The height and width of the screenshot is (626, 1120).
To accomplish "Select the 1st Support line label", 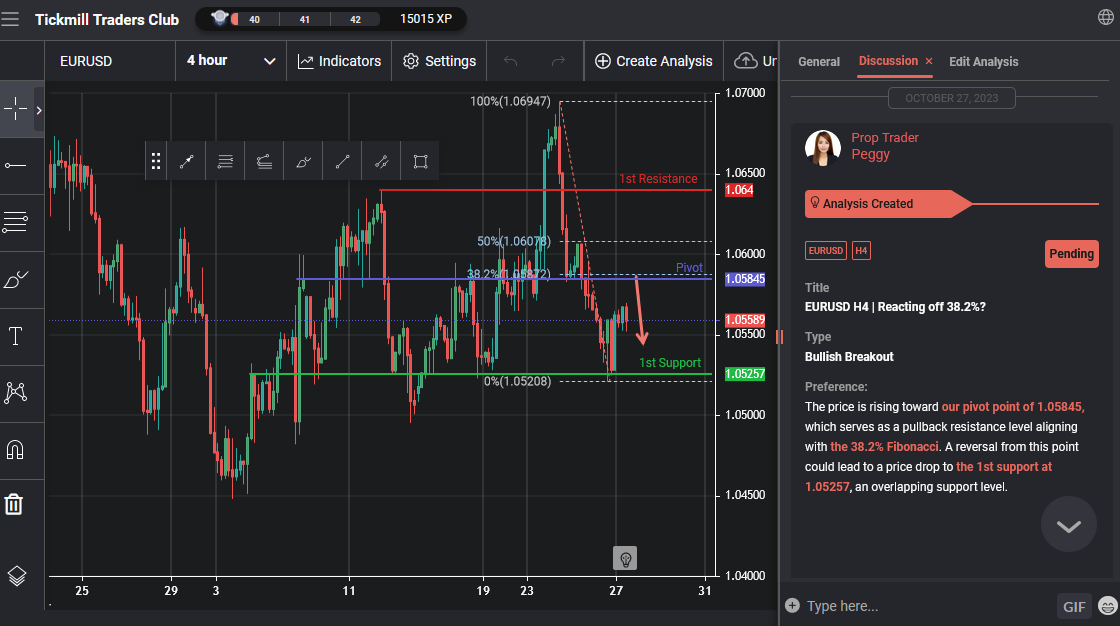I will point(669,363).
